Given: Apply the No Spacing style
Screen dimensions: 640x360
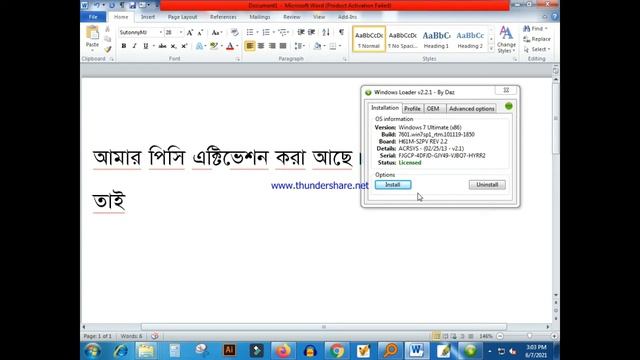Looking at the screenshot, I should coord(402,40).
